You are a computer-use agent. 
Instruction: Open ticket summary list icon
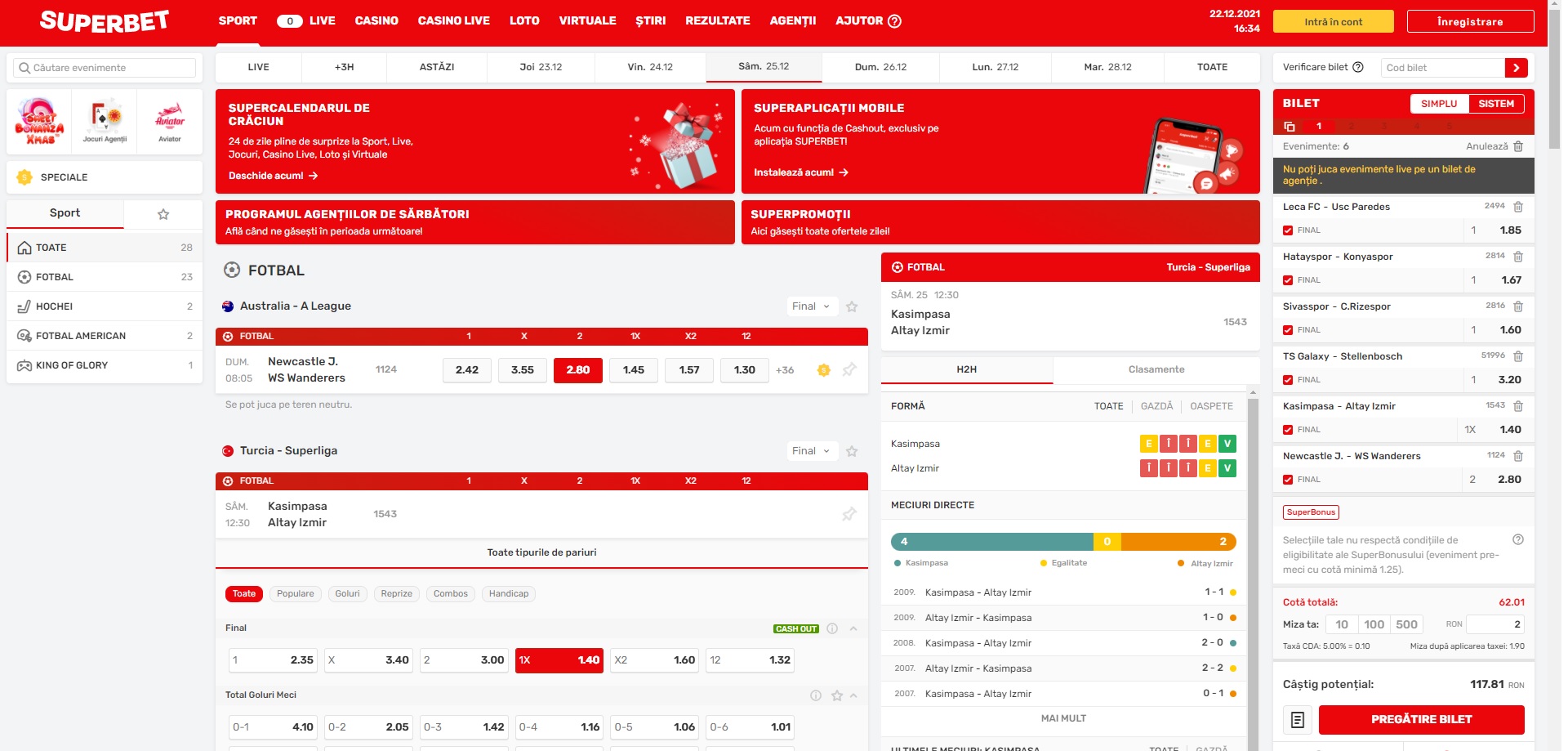(x=1298, y=720)
